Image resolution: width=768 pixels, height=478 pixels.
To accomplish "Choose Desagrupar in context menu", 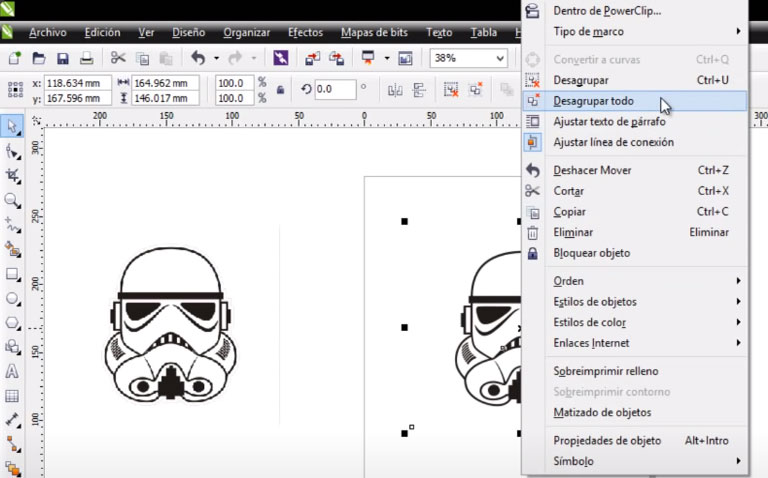I will (x=635, y=80).
